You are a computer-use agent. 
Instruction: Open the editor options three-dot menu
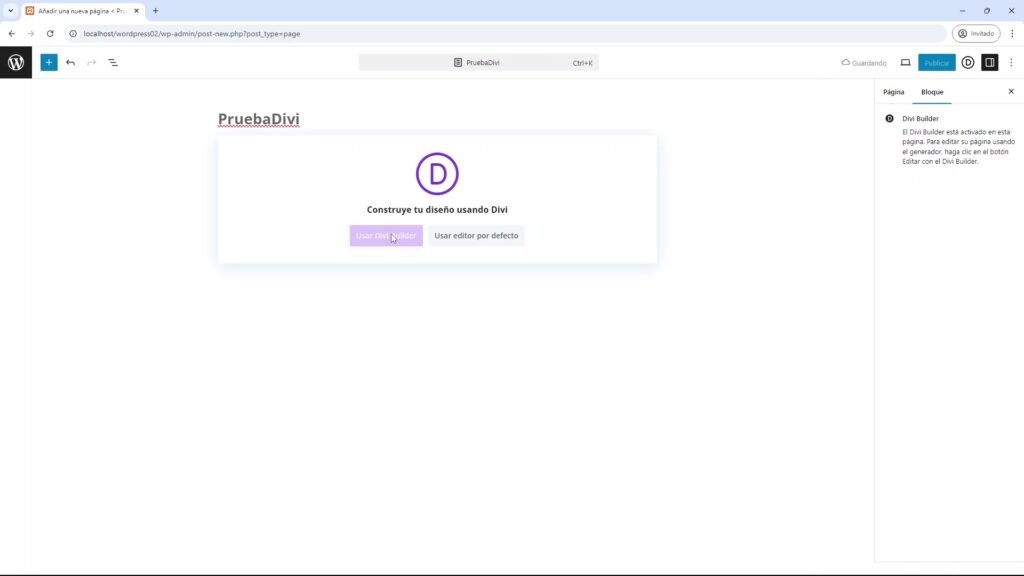[1011, 63]
